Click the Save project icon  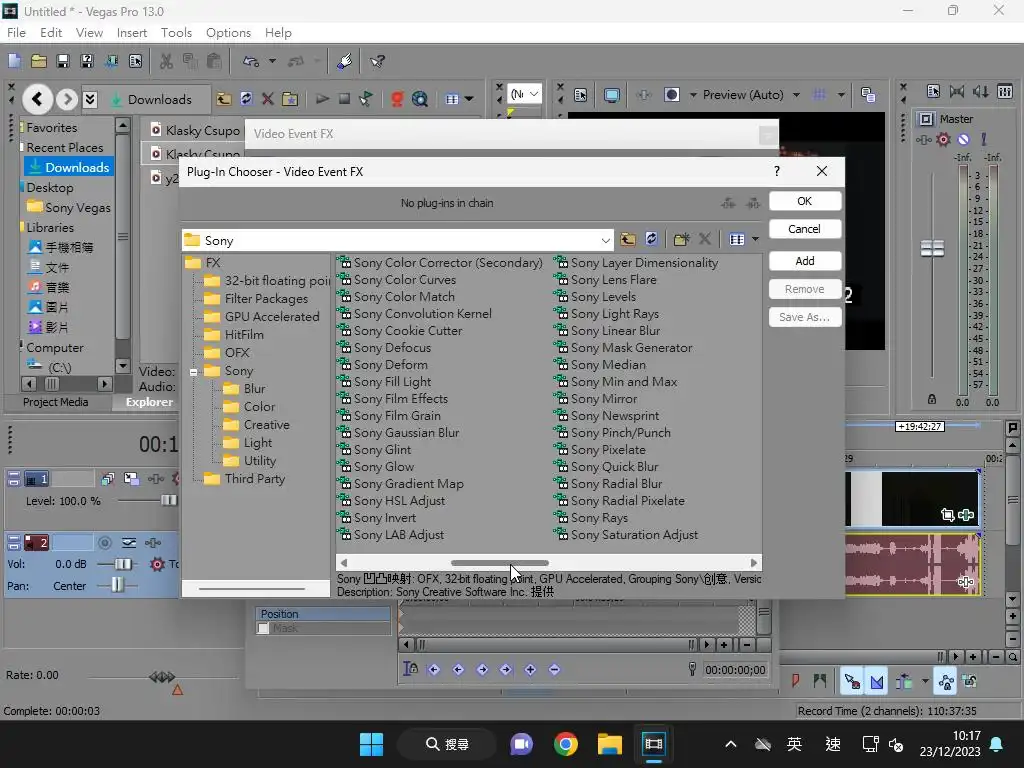[63, 61]
